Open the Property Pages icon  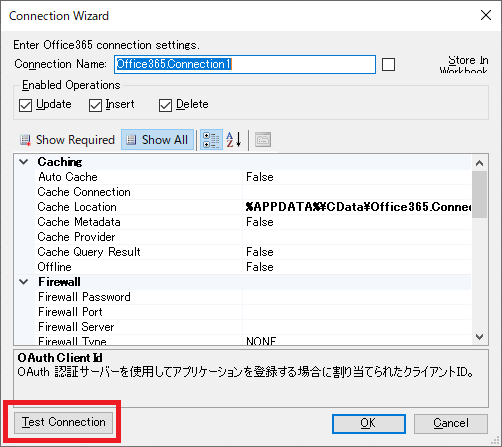263,140
